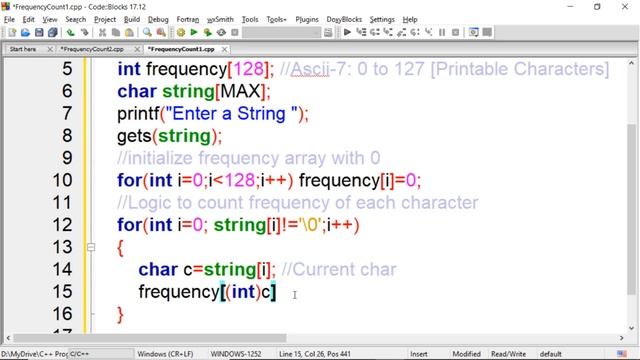640x360 pixels.
Task: Click the 'Read/Write' status bar entry
Action: (x=509, y=354)
